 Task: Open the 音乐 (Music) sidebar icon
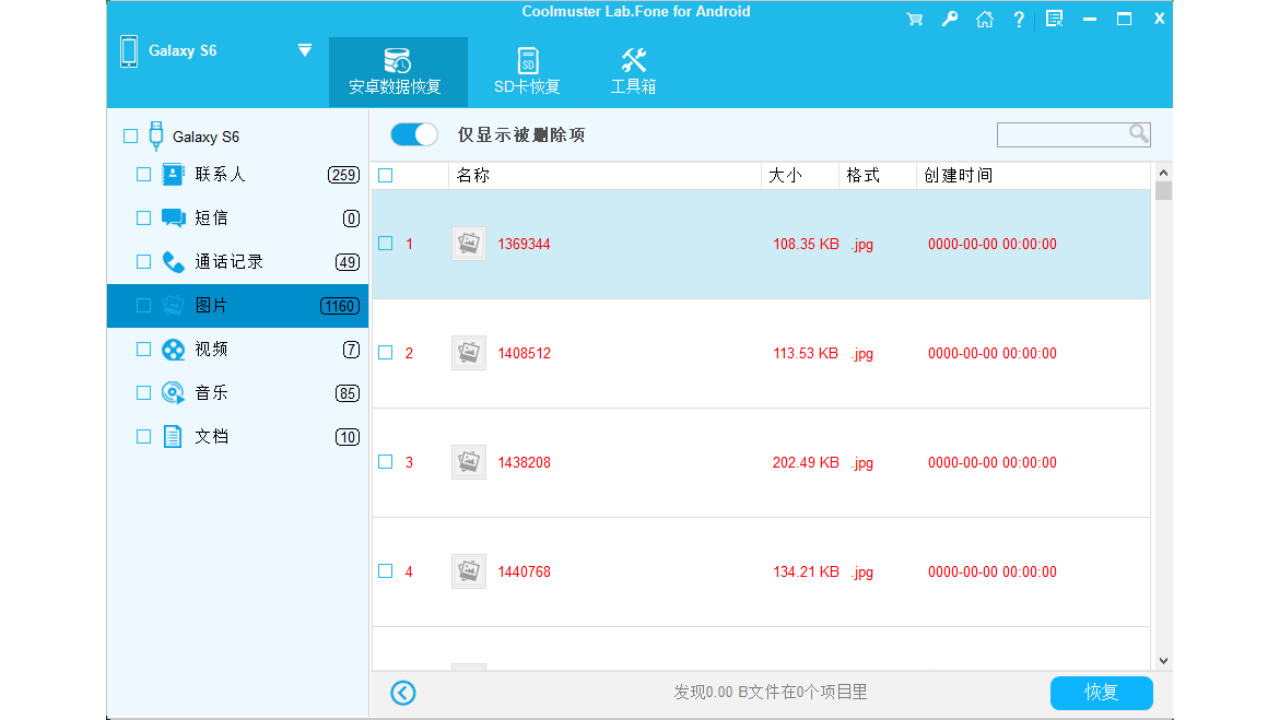[172, 392]
